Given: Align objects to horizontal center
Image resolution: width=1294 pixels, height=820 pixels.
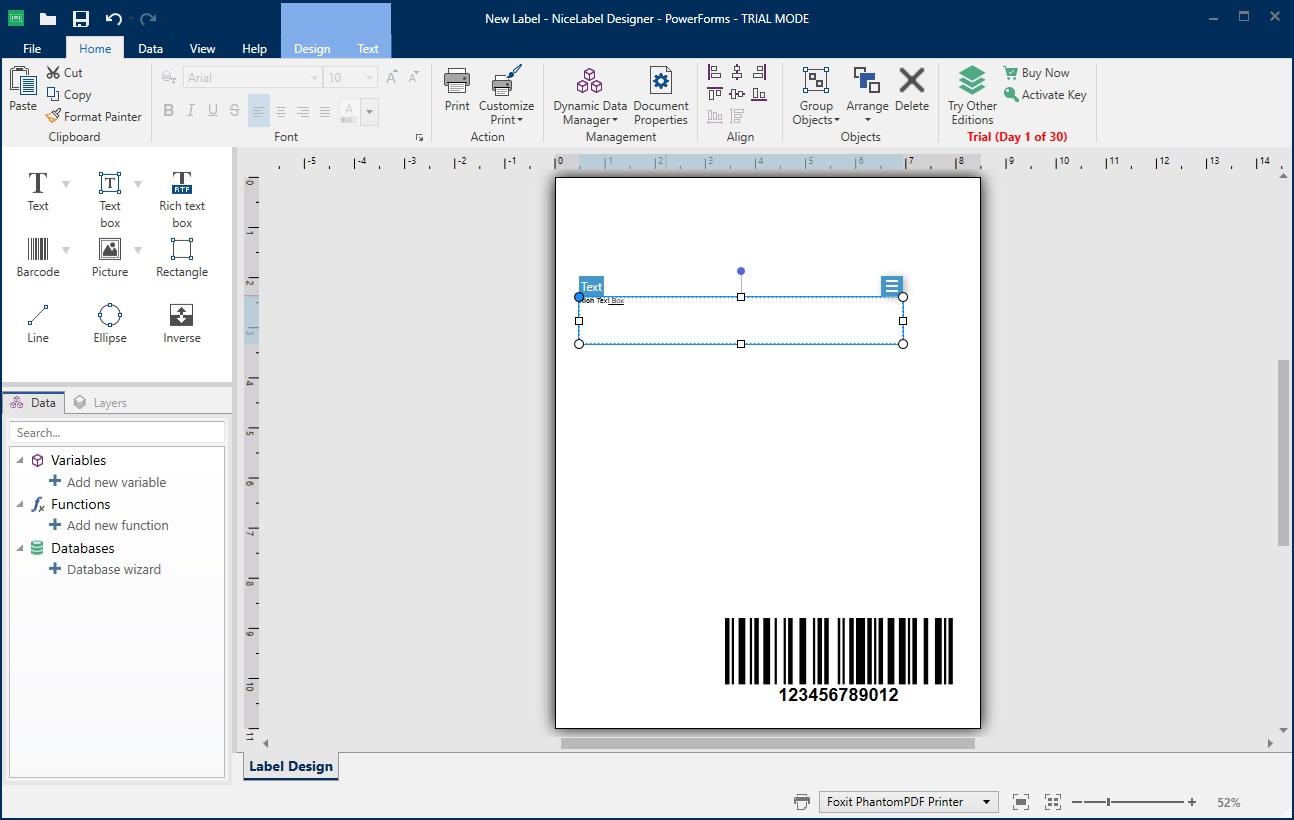Looking at the screenshot, I should 737,72.
